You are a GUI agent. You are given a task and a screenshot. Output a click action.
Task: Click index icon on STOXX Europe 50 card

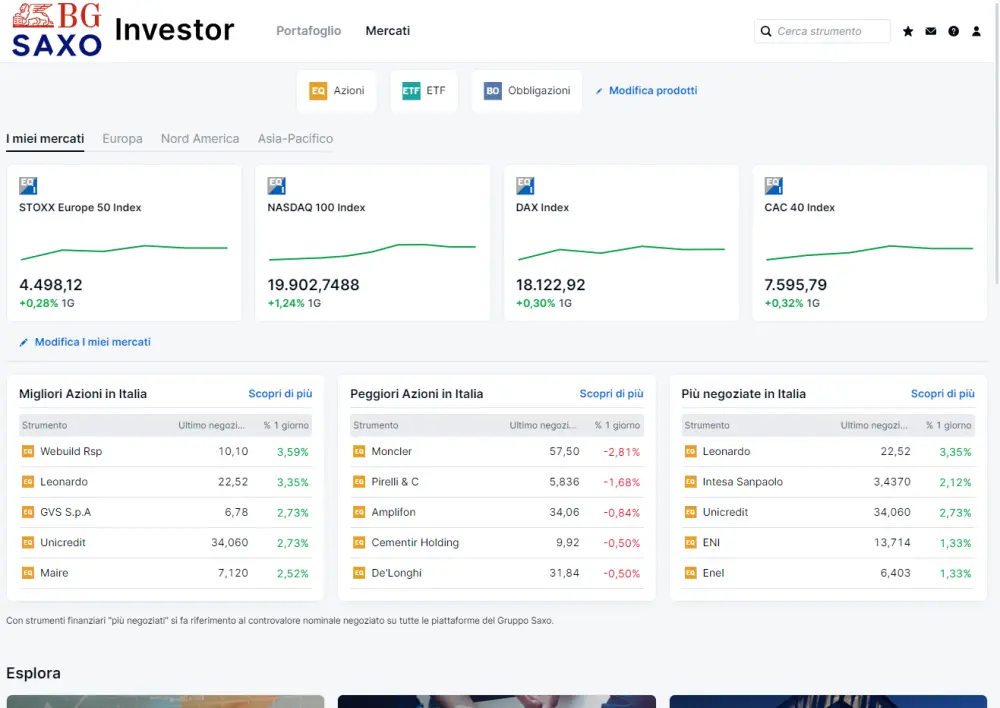[x=28, y=186]
